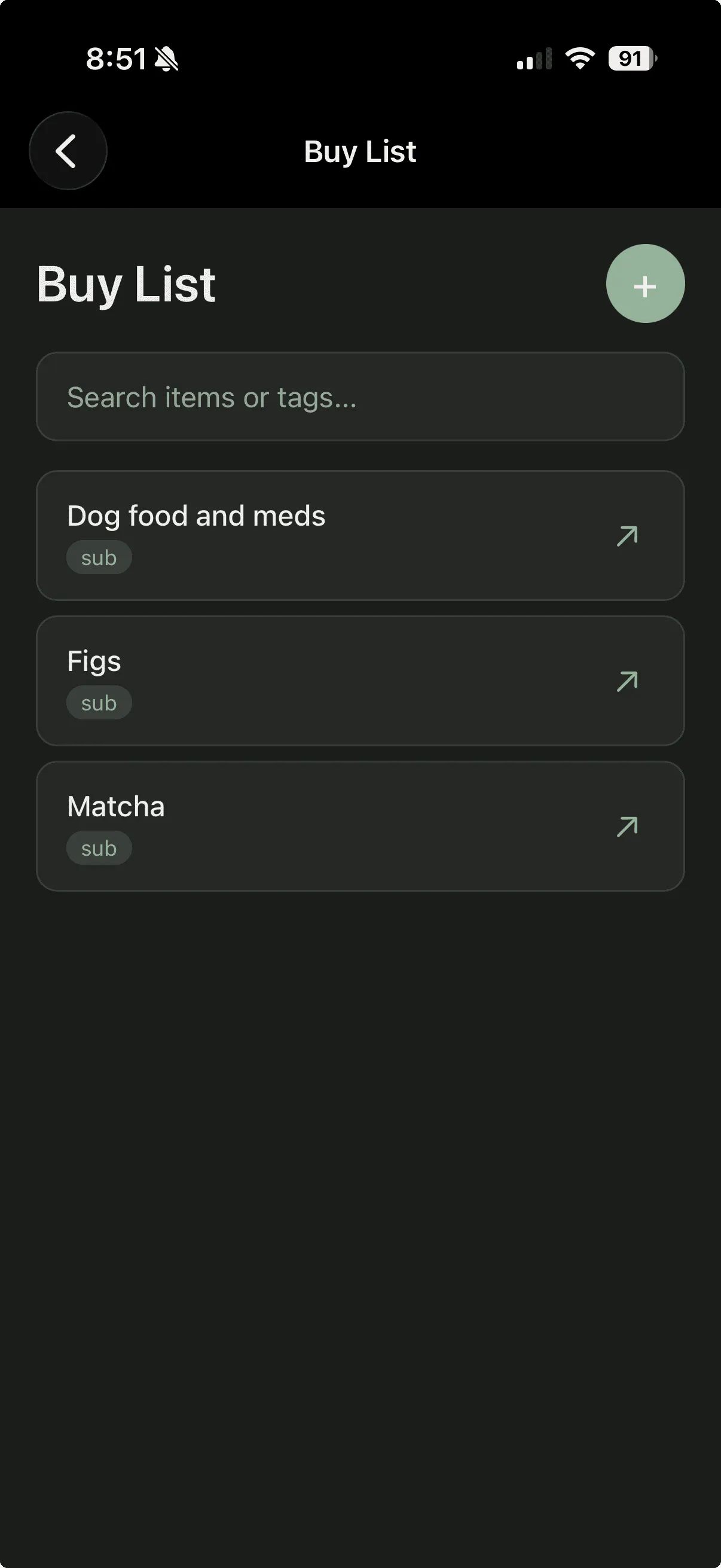Add a new item with plus button

pos(645,284)
